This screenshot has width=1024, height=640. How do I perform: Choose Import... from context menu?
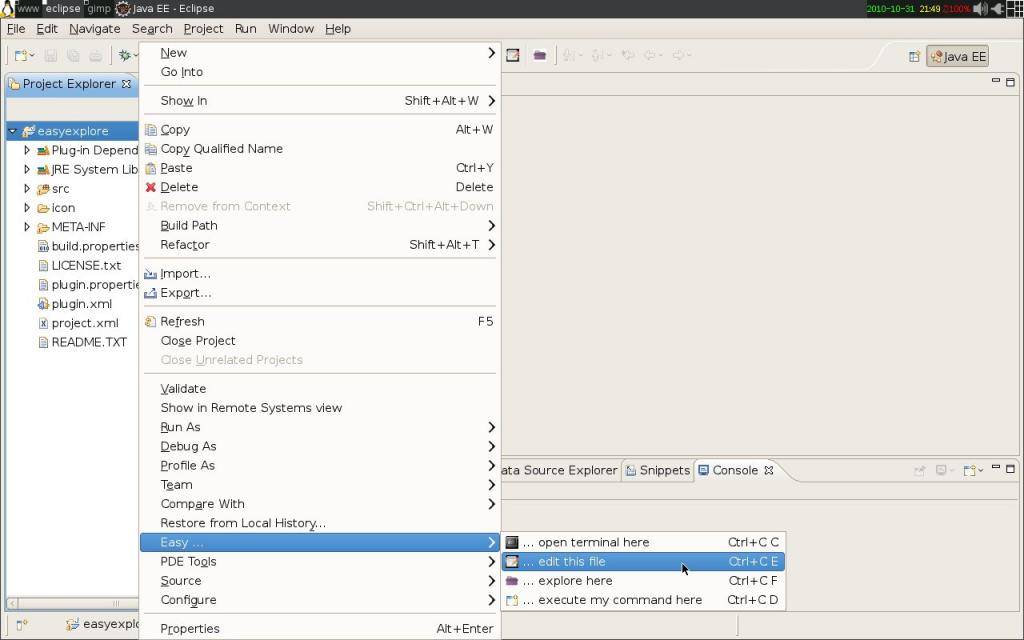click(320, 274)
